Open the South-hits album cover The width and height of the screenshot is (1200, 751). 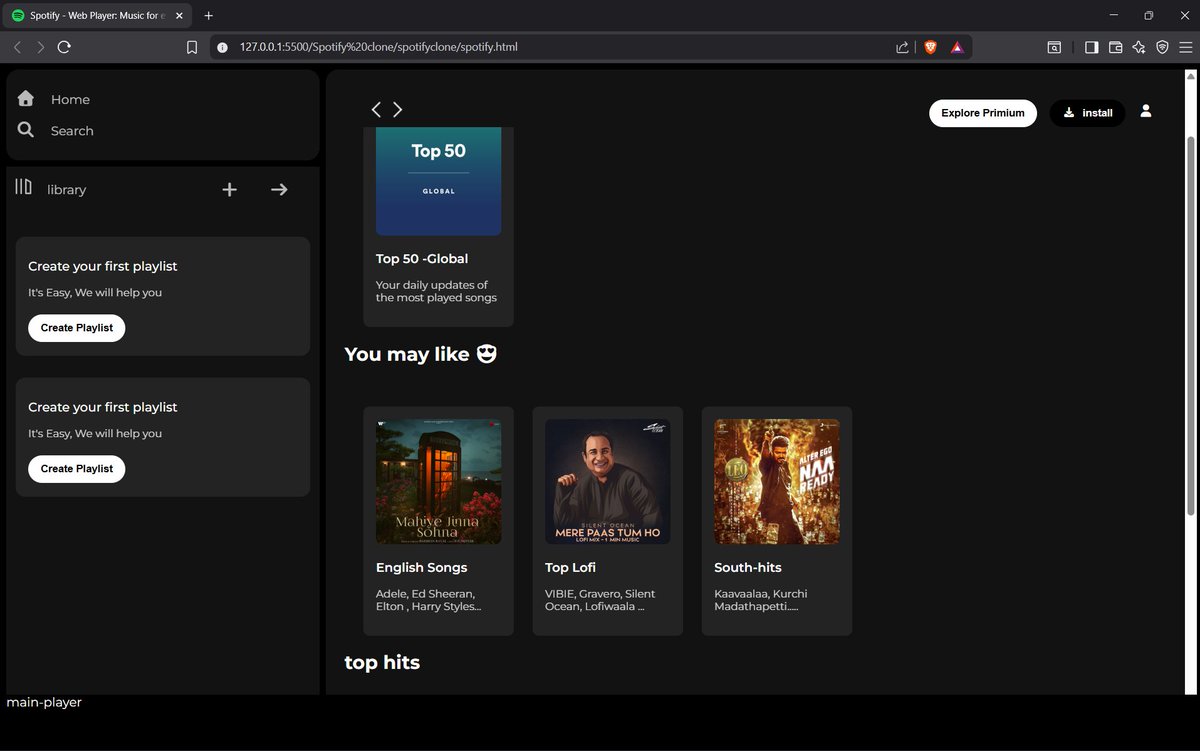pyautogui.click(x=777, y=482)
